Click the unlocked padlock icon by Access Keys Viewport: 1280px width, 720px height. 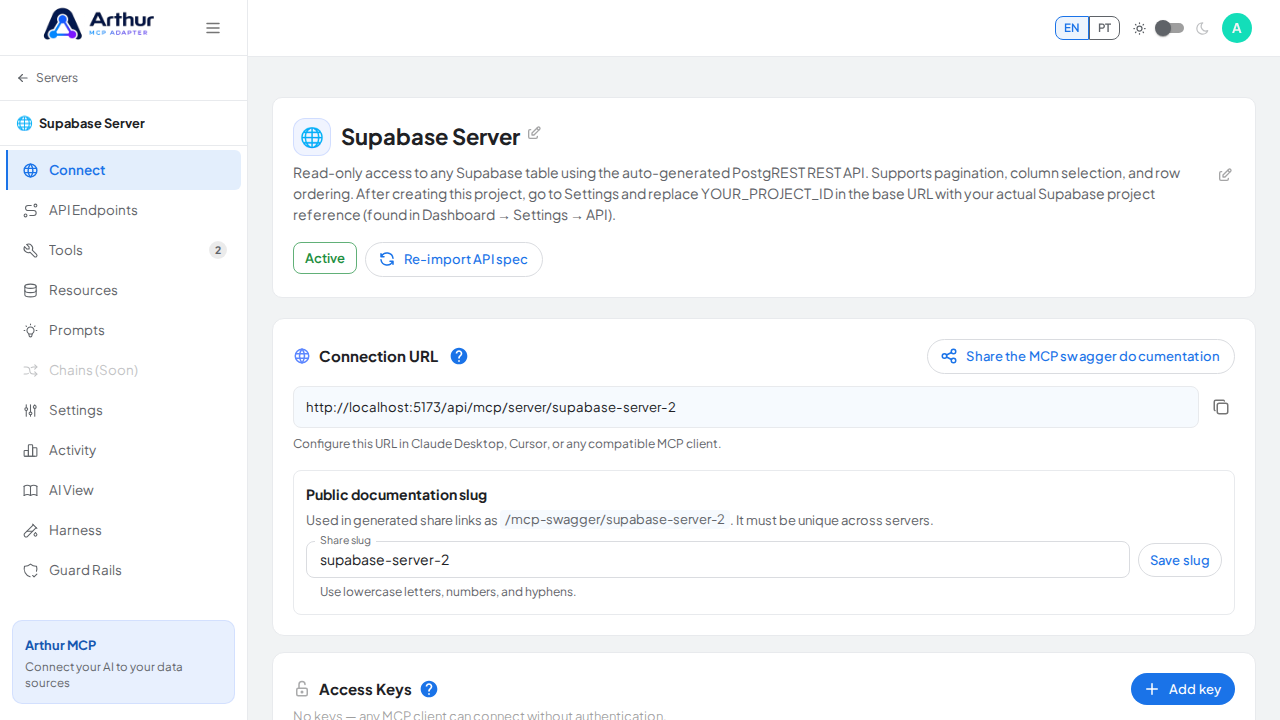point(302,689)
